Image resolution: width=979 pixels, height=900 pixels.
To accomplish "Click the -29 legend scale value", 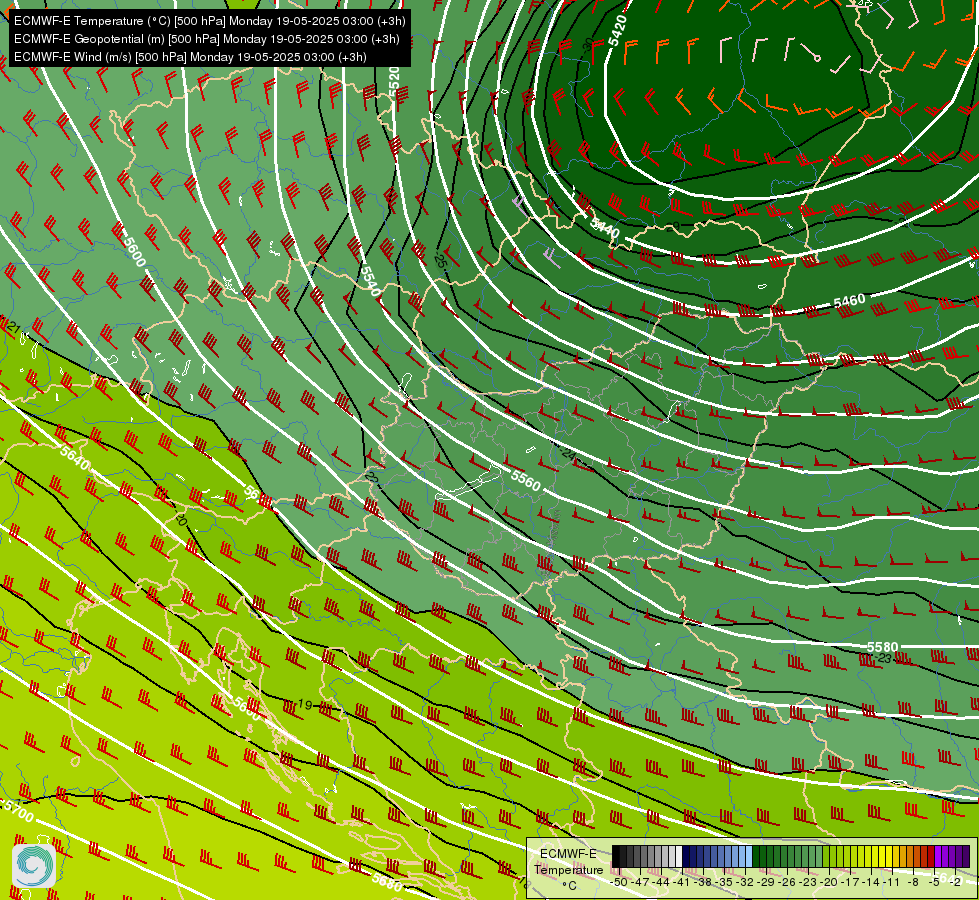I will point(766,882).
